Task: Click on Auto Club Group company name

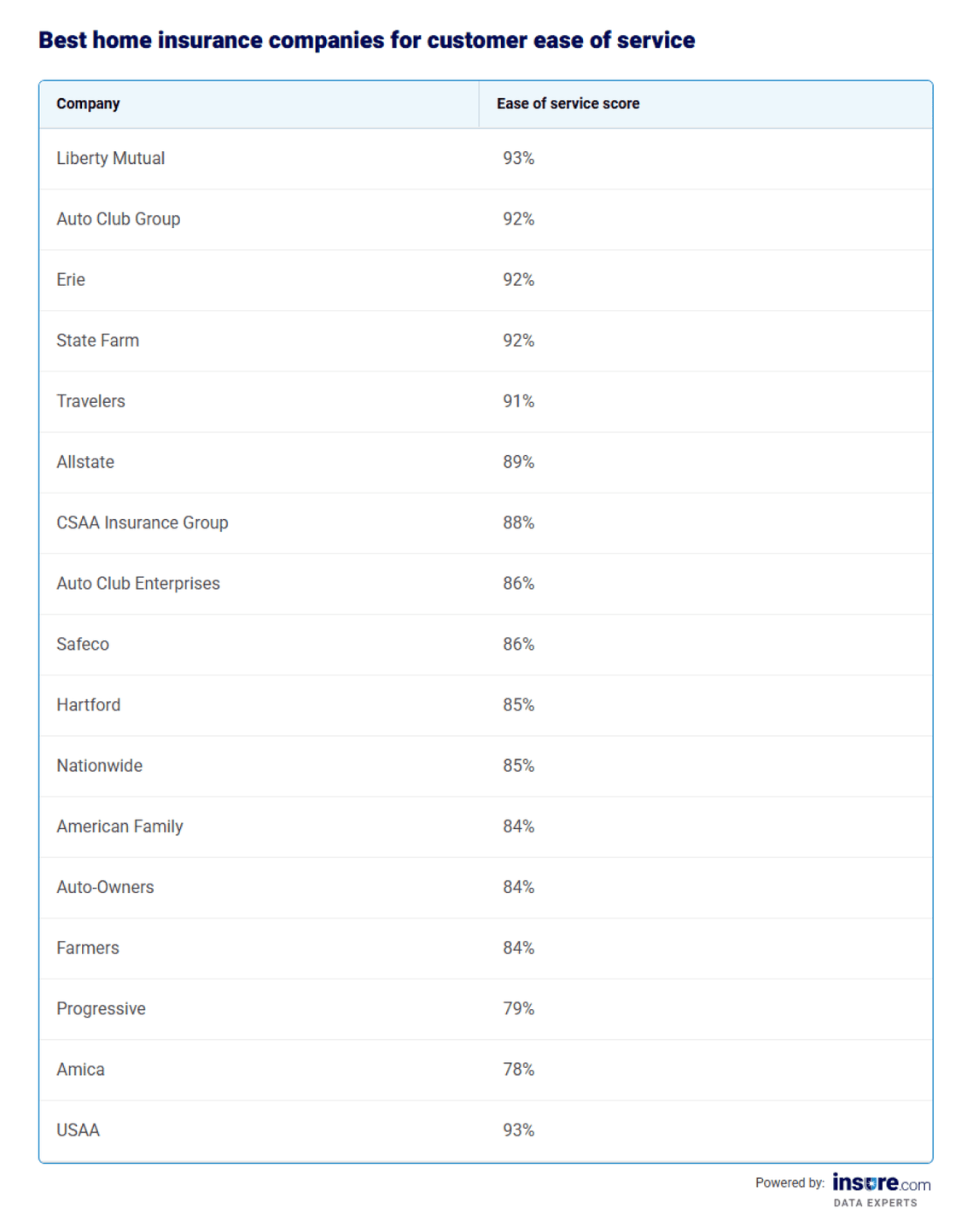Action: pos(119,219)
